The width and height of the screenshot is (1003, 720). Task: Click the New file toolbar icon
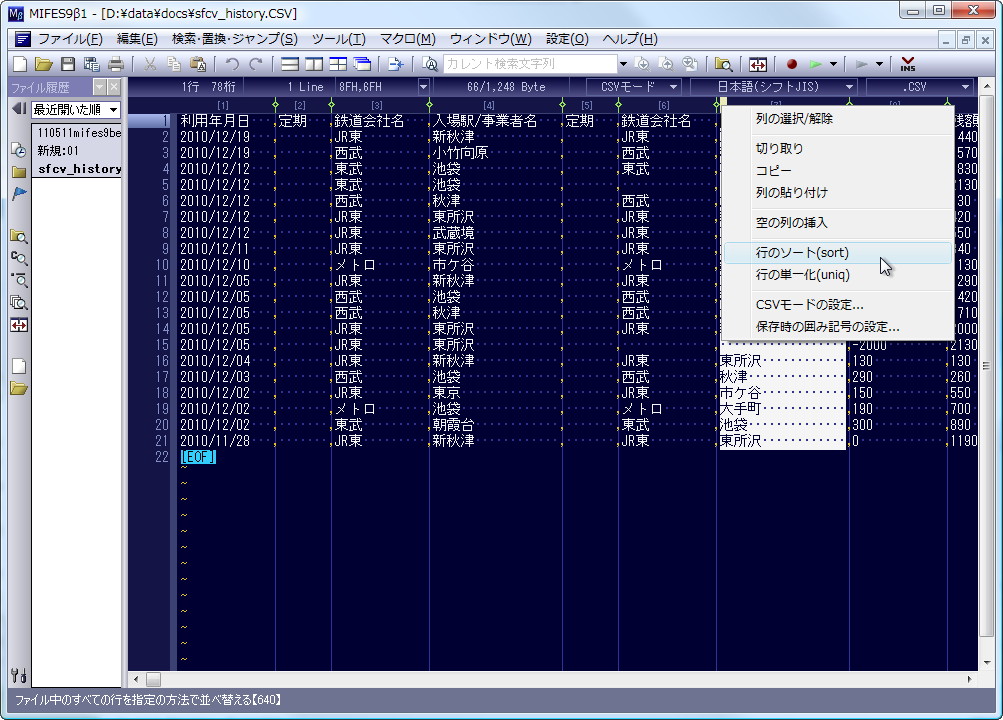(20, 64)
